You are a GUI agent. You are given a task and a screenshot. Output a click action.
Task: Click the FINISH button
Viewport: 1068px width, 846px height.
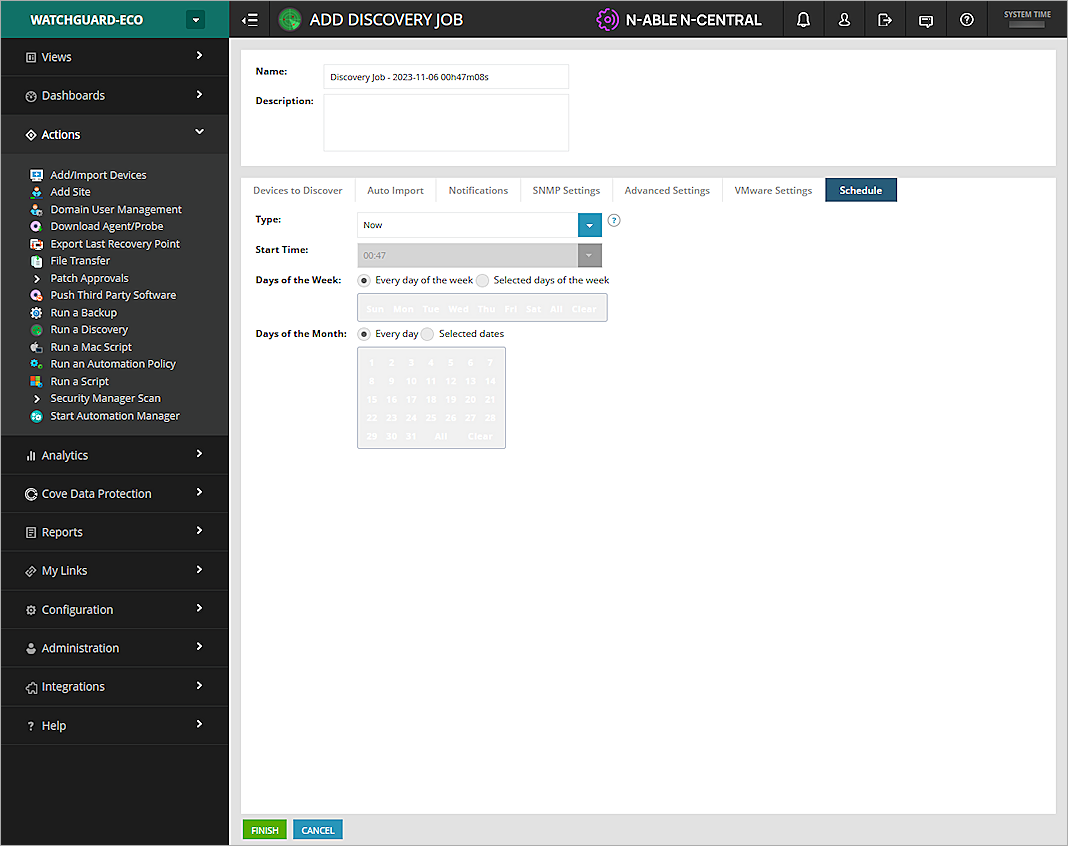coord(264,829)
